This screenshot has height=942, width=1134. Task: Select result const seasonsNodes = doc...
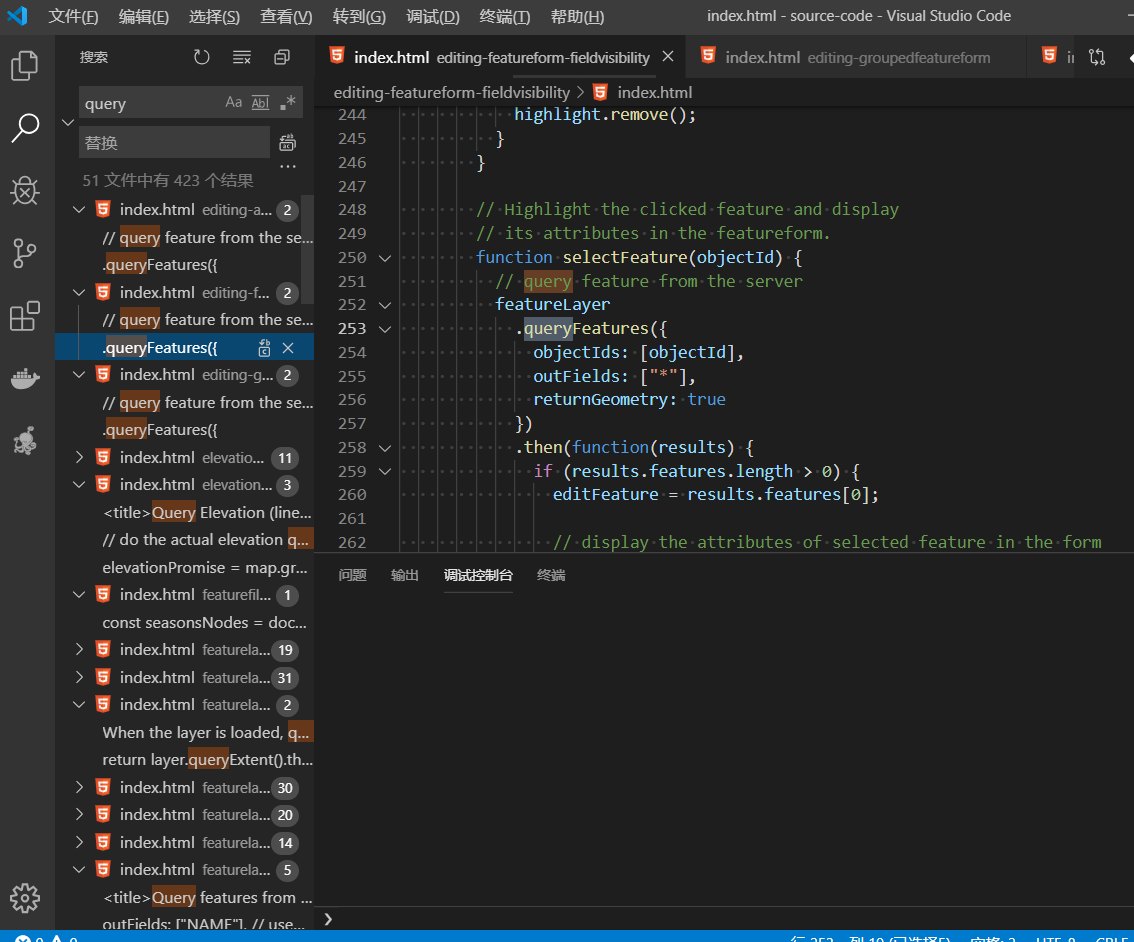click(205, 622)
